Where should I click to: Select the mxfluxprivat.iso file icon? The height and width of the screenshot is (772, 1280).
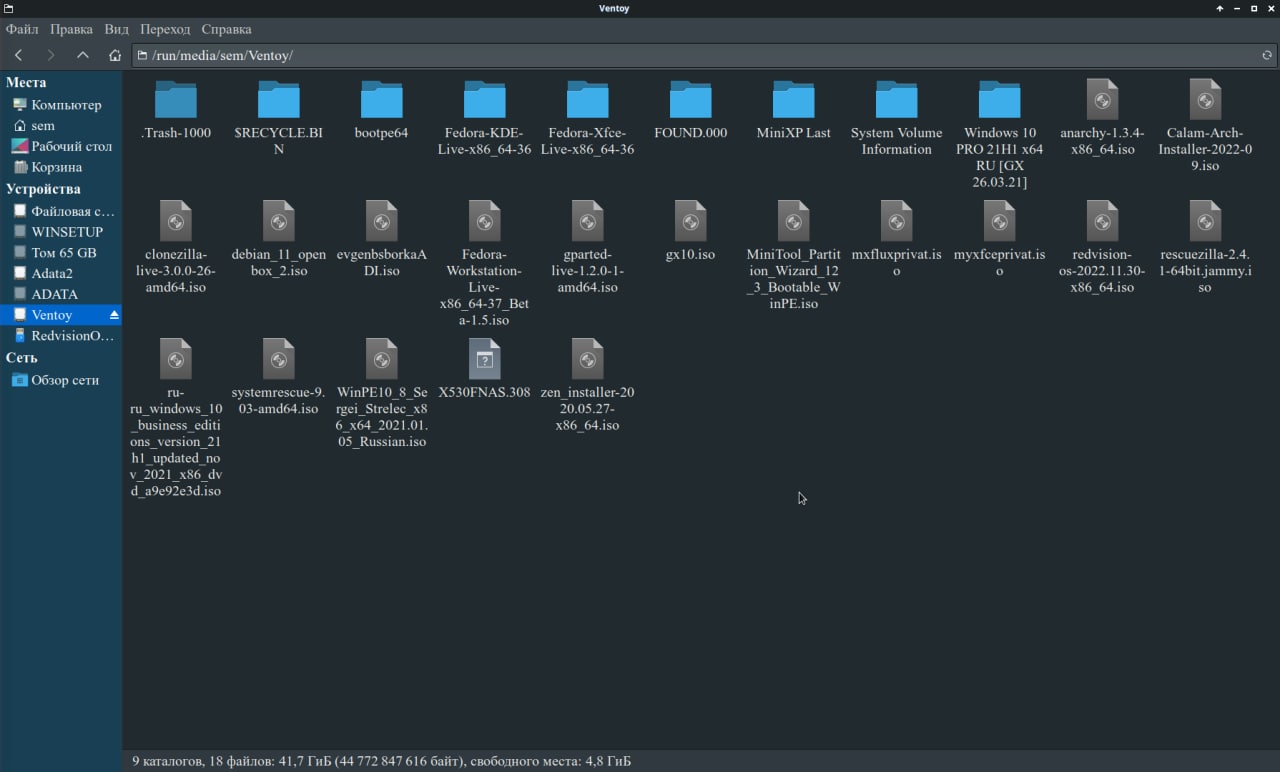pyautogui.click(x=897, y=221)
